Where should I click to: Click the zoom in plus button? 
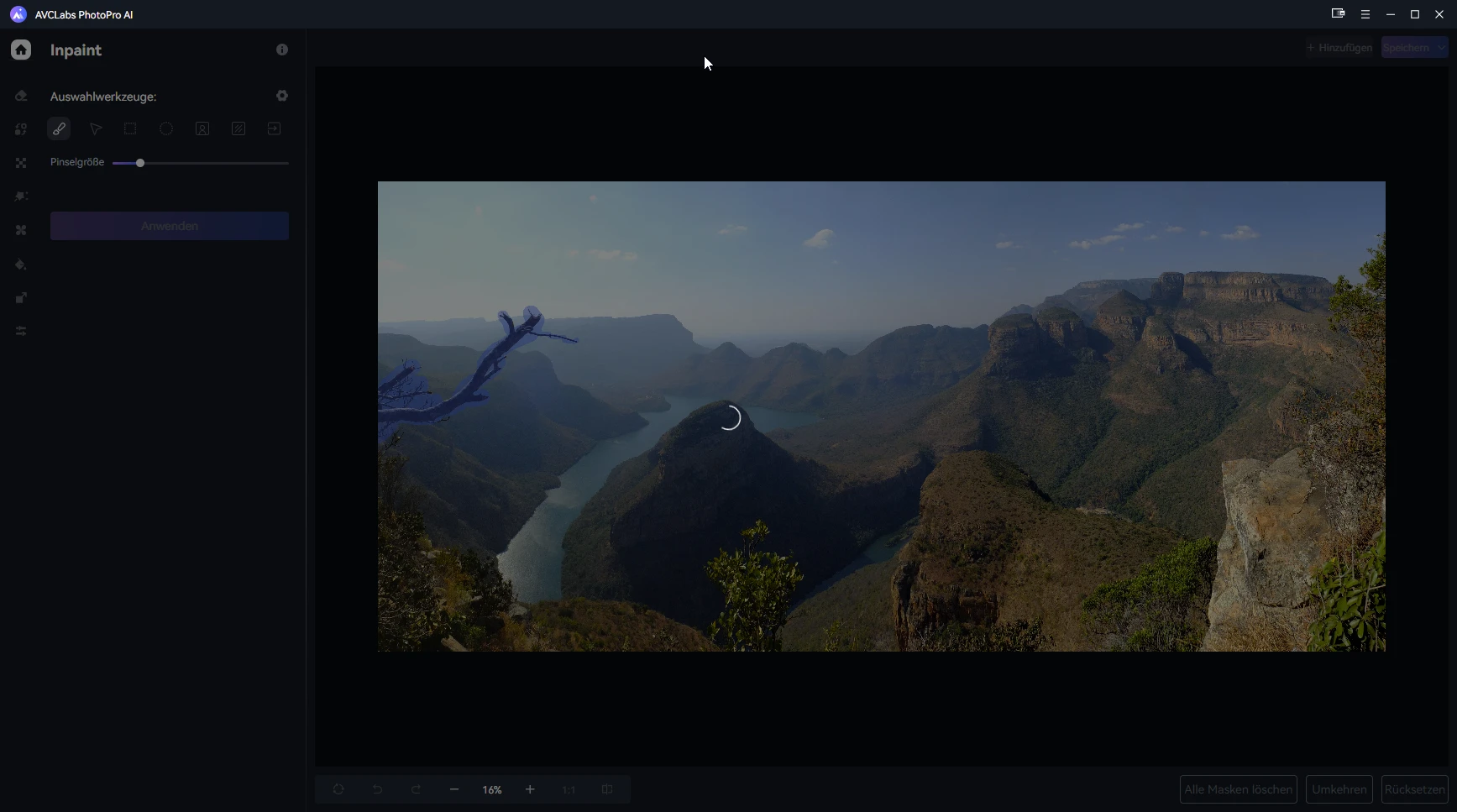click(x=530, y=789)
